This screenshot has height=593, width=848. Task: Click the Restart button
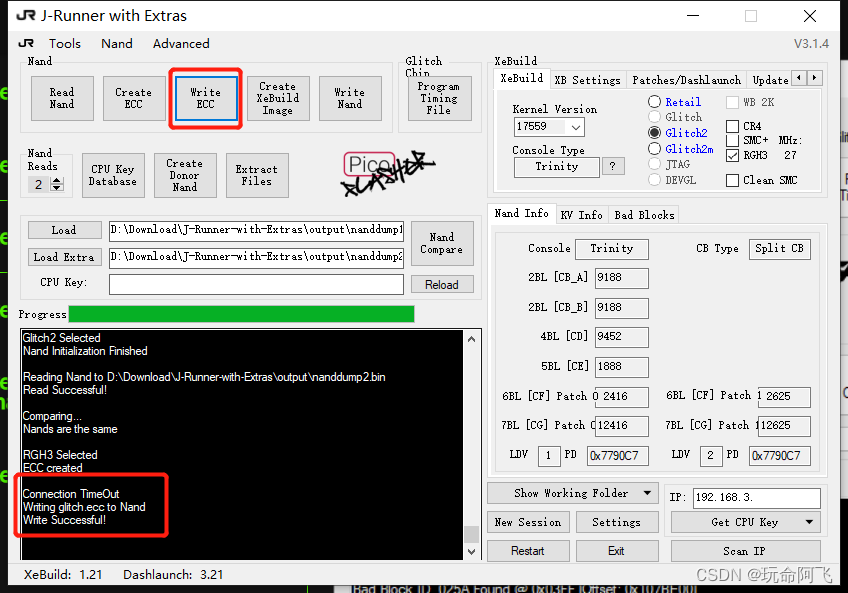click(x=528, y=551)
